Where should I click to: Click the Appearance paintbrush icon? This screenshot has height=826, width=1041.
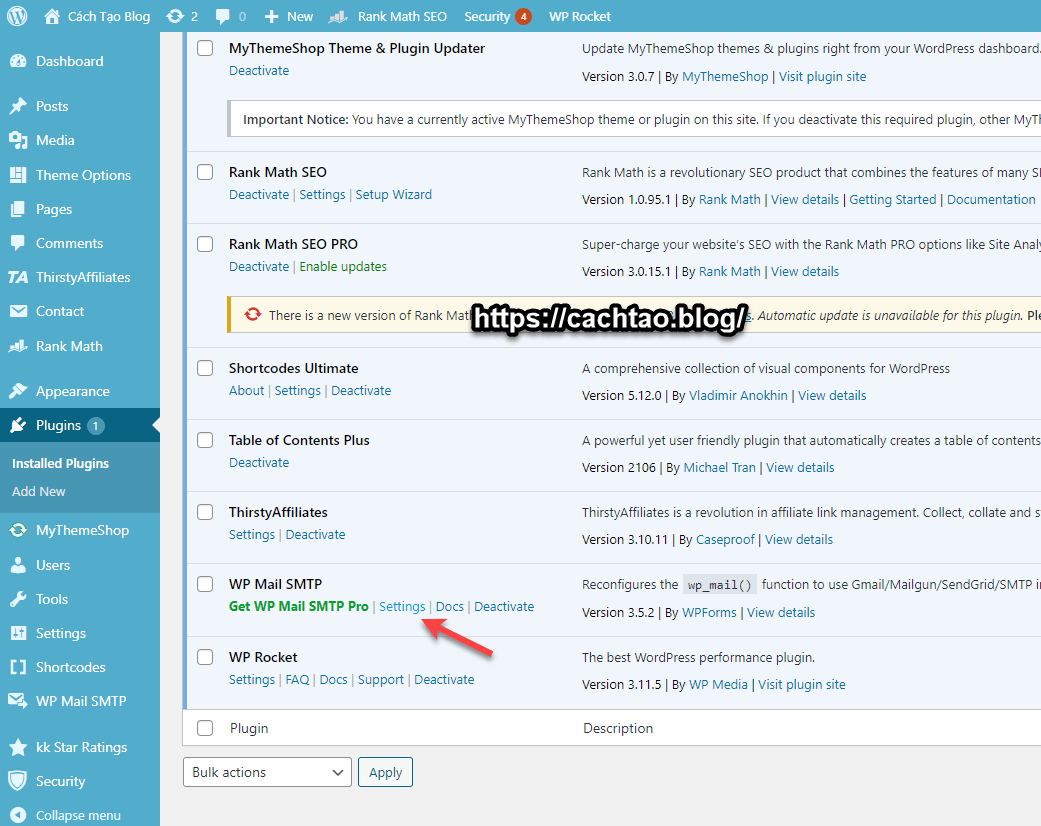(19, 391)
